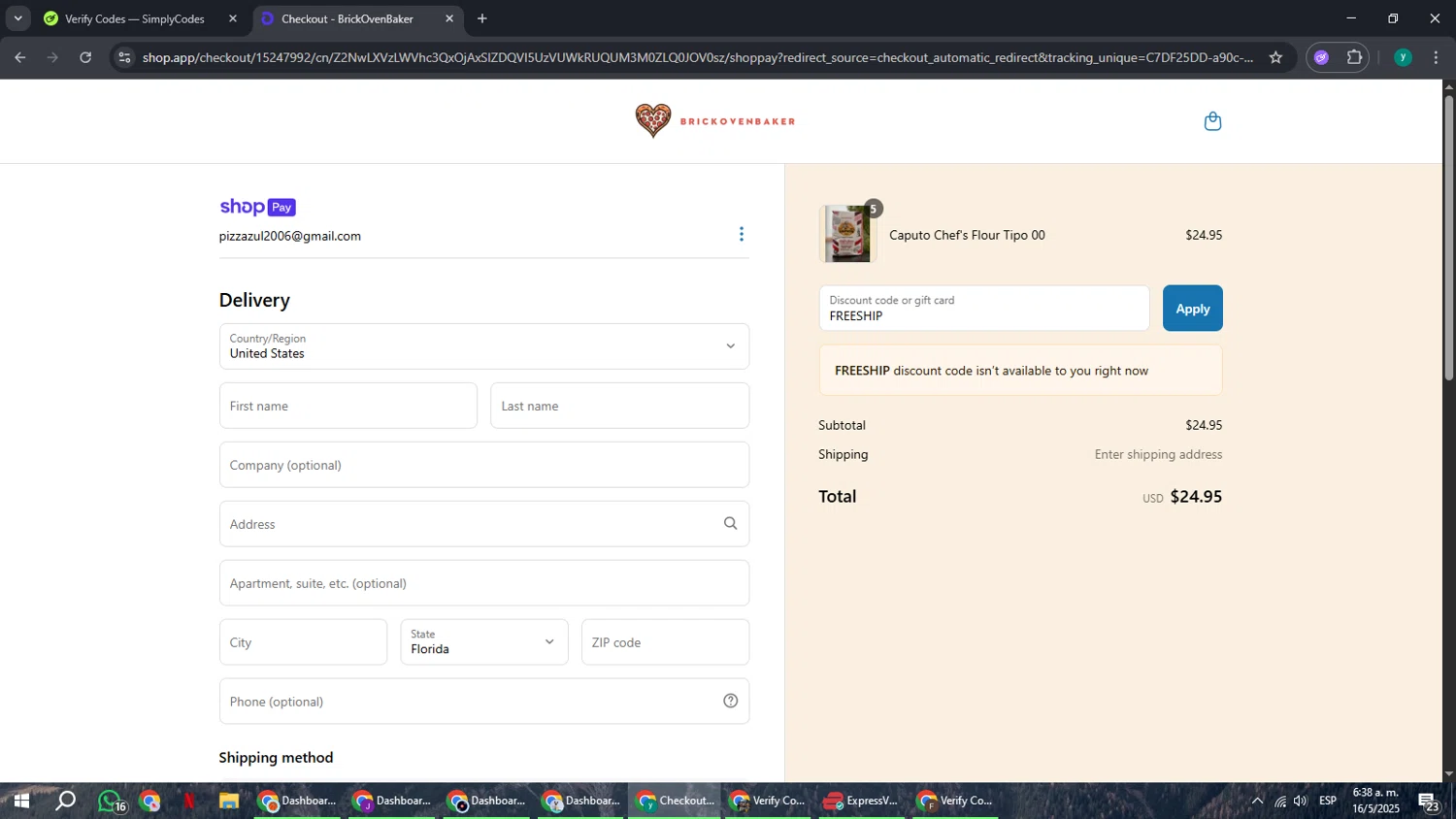Open the browser extensions puzzle icon
Viewport: 1456px width, 819px height.
click(x=1354, y=57)
